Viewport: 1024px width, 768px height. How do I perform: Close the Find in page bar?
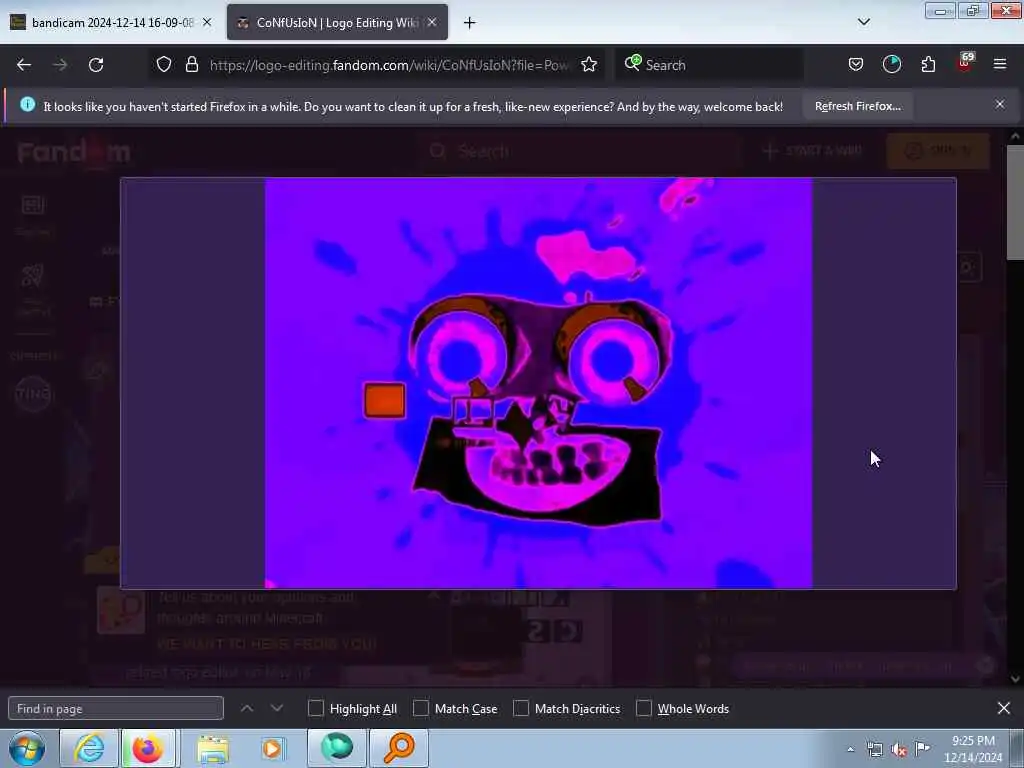click(1004, 708)
